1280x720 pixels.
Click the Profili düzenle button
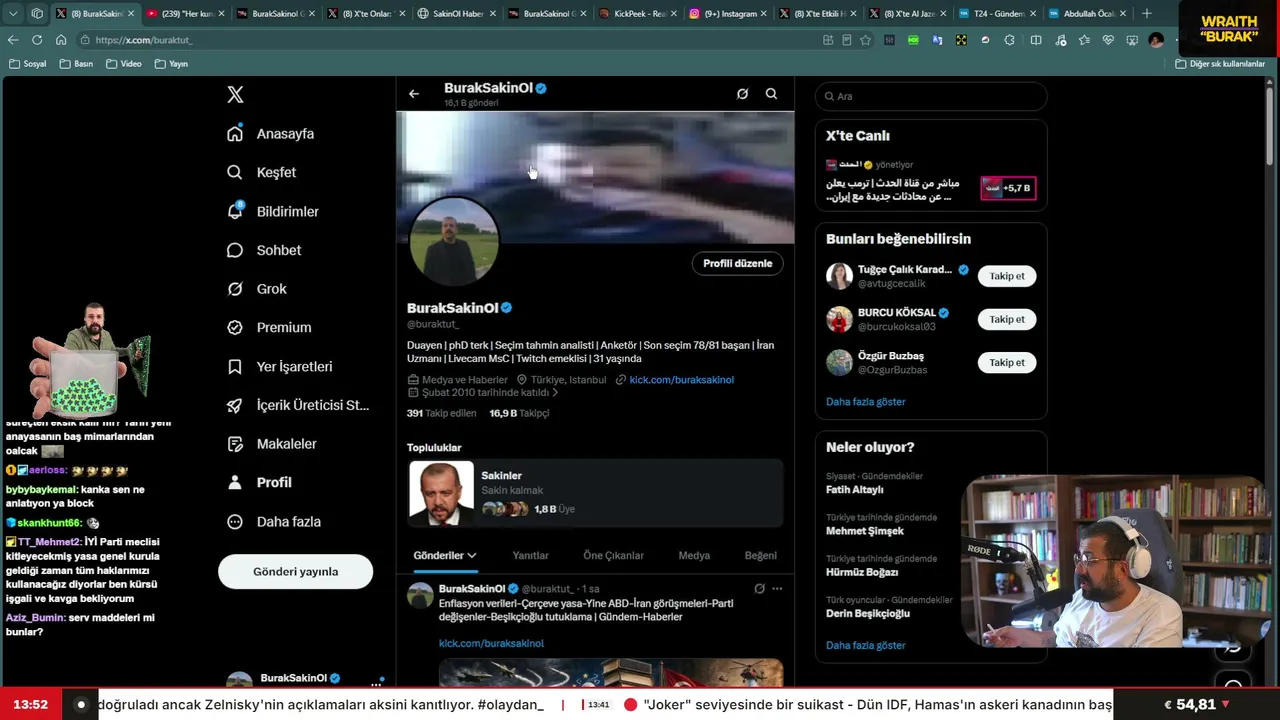737,263
